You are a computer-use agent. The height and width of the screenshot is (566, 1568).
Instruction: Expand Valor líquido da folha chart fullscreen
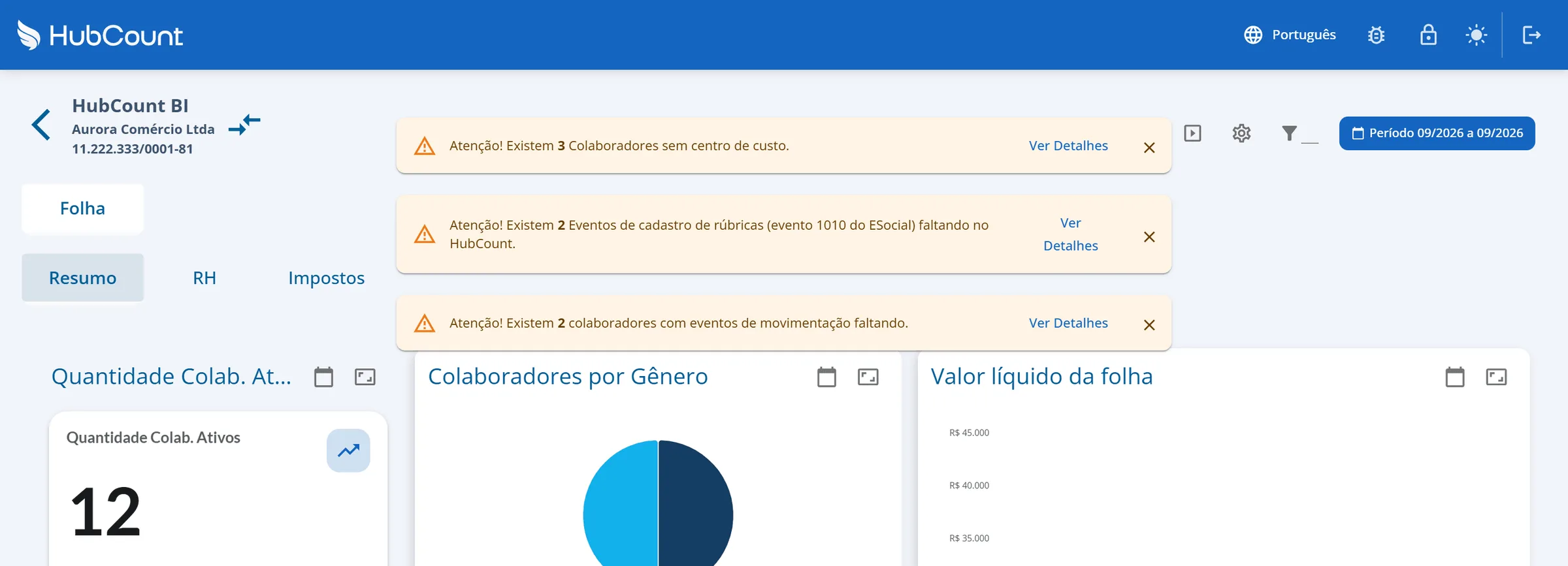tap(1496, 377)
